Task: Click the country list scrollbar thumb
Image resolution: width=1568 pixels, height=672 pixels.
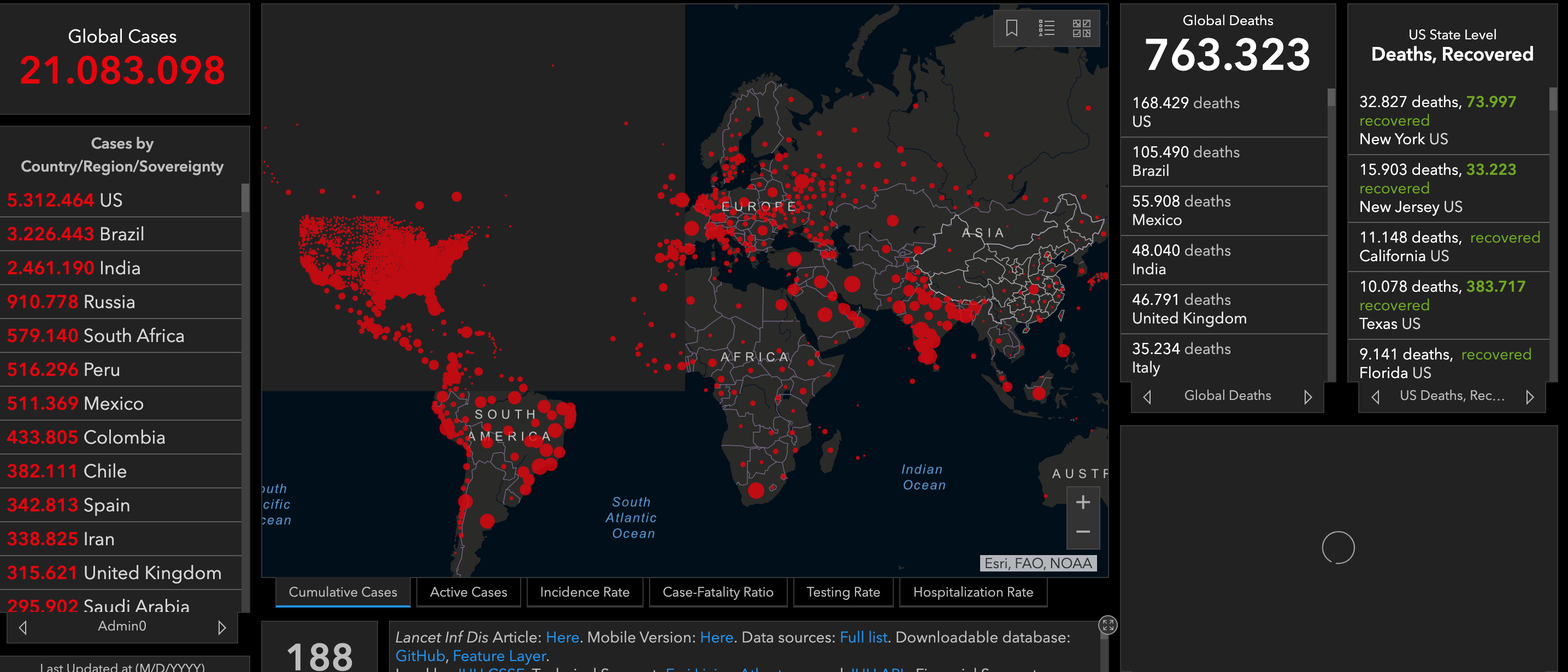Action: 245,198
